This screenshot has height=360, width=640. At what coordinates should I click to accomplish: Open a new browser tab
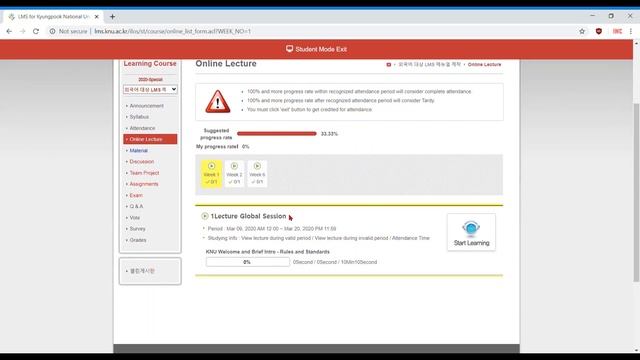tap(112, 16)
